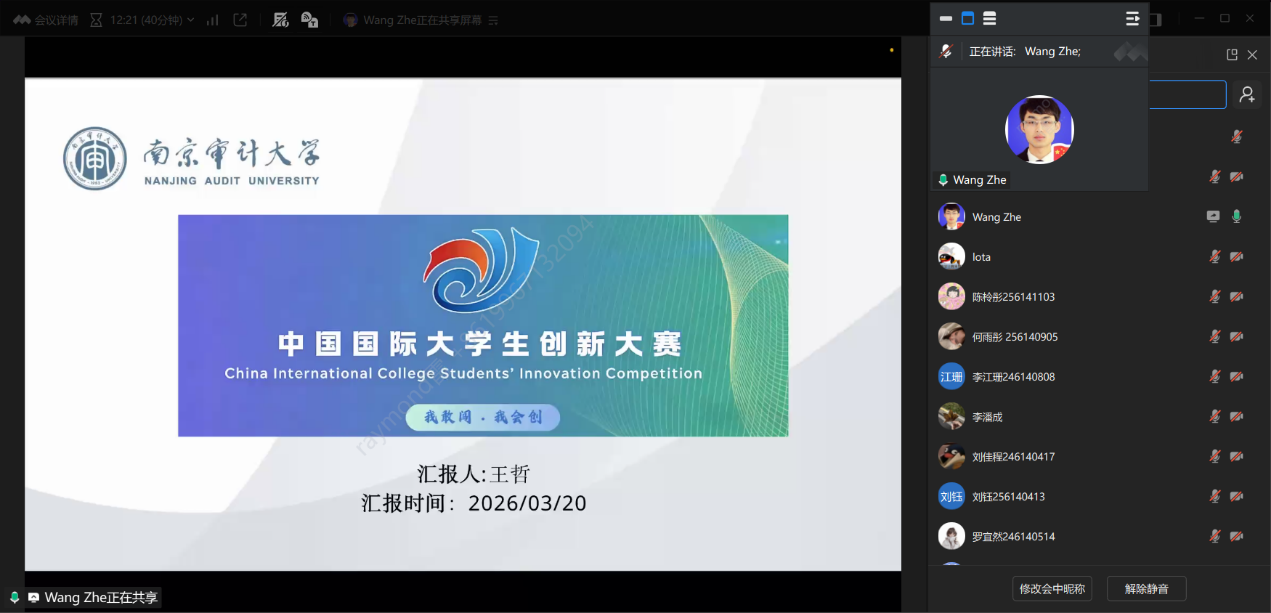Pop out the participants panel
The width and height of the screenshot is (1271, 613).
tap(1232, 55)
